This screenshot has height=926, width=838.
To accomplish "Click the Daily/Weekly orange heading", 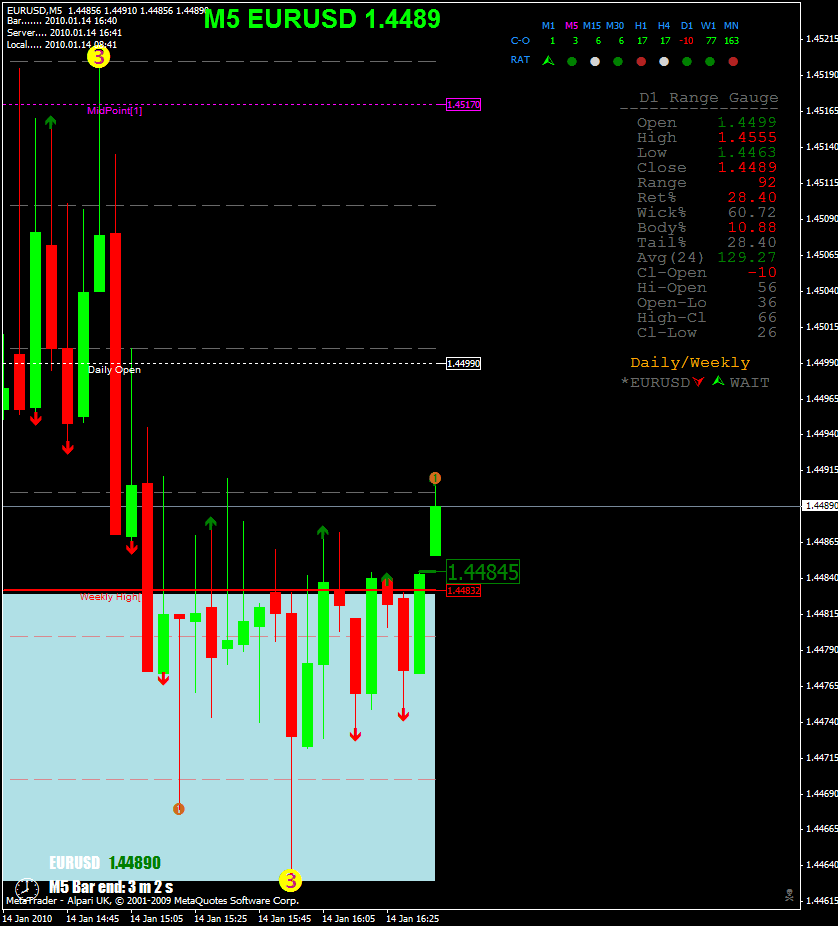I will [690, 363].
